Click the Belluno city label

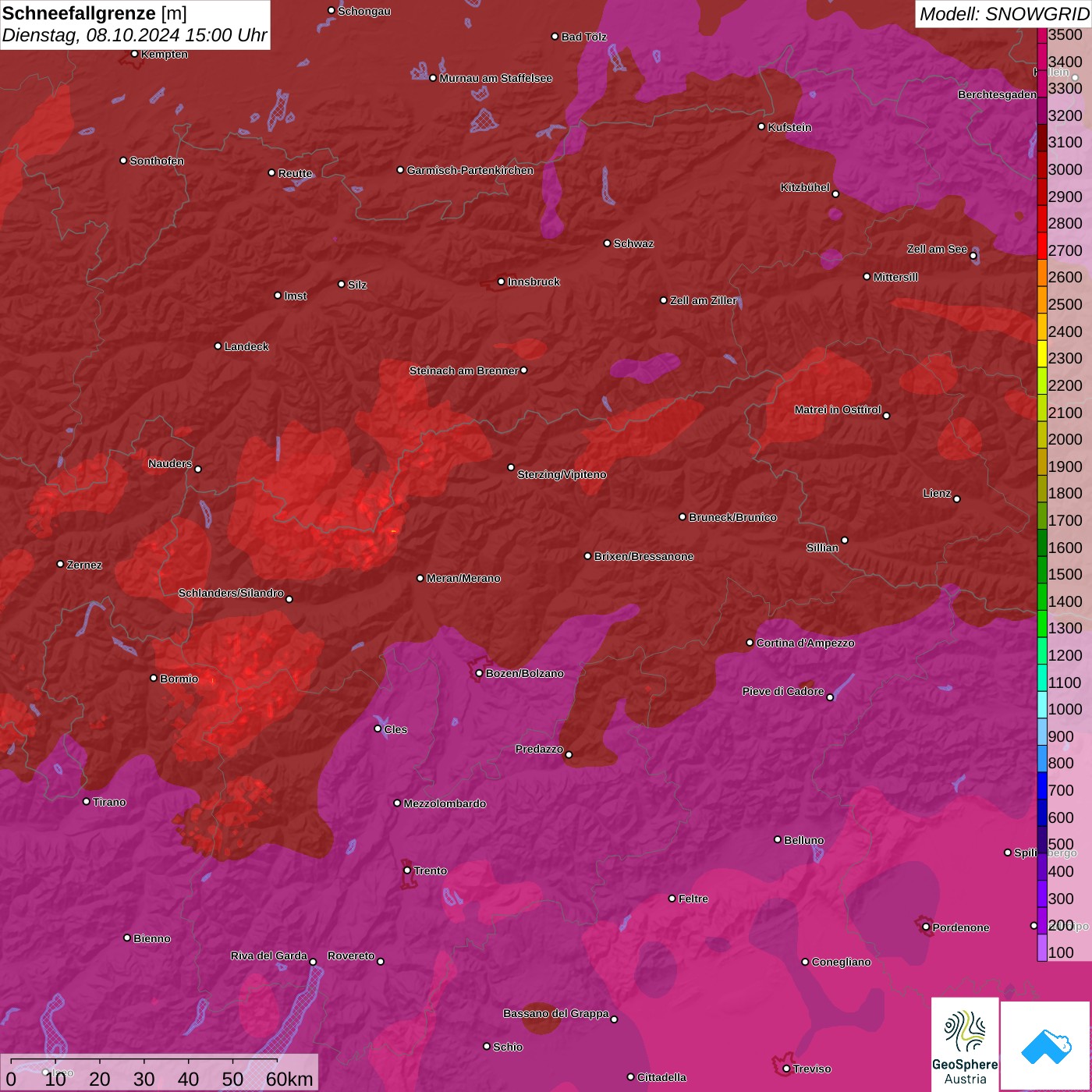(803, 840)
